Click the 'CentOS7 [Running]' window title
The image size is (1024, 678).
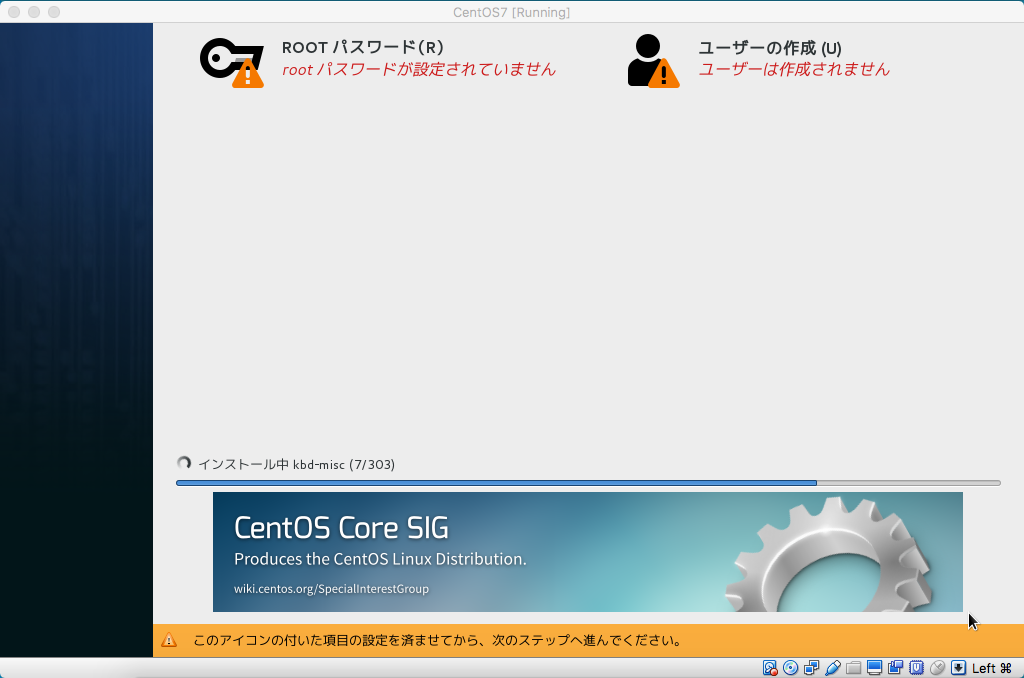(511, 12)
